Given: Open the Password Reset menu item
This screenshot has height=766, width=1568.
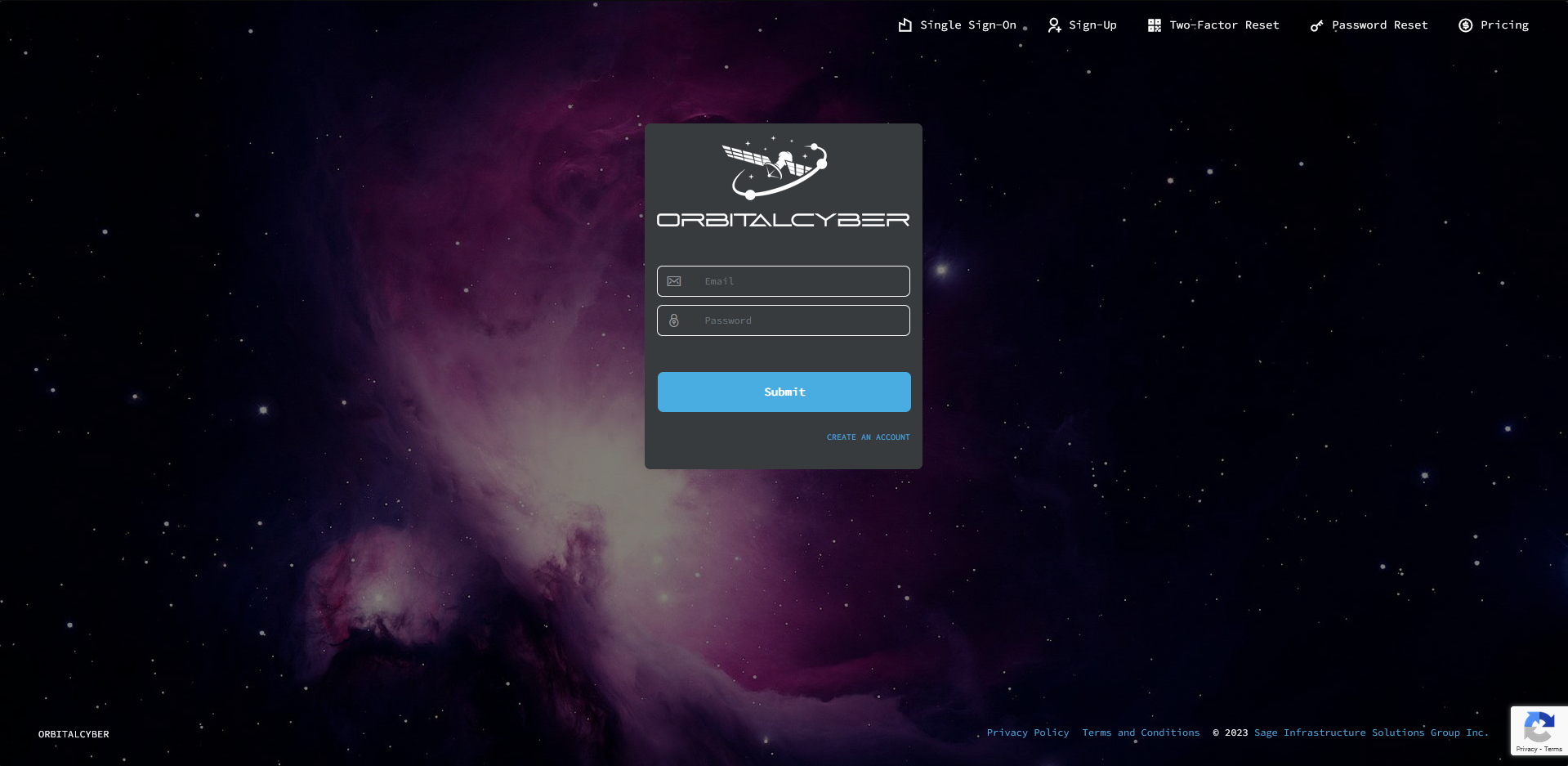Looking at the screenshot, I should coord(1369,25).
